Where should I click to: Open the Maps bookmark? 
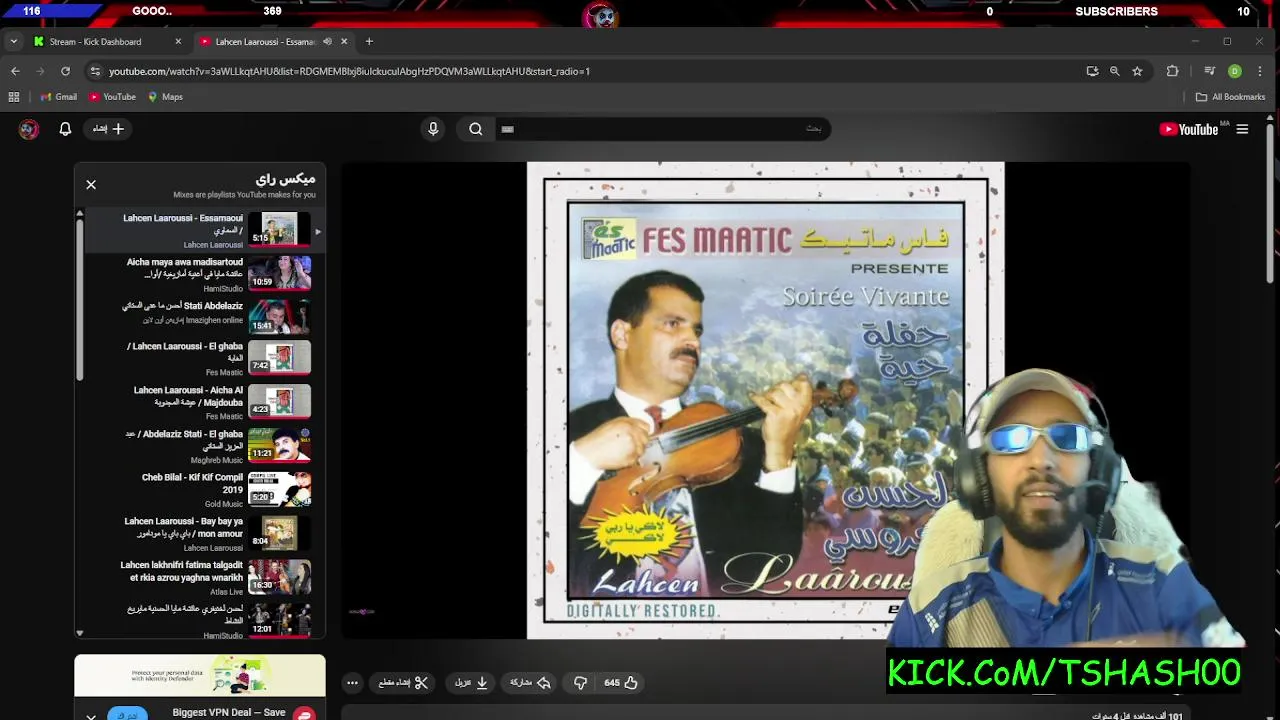165,97
